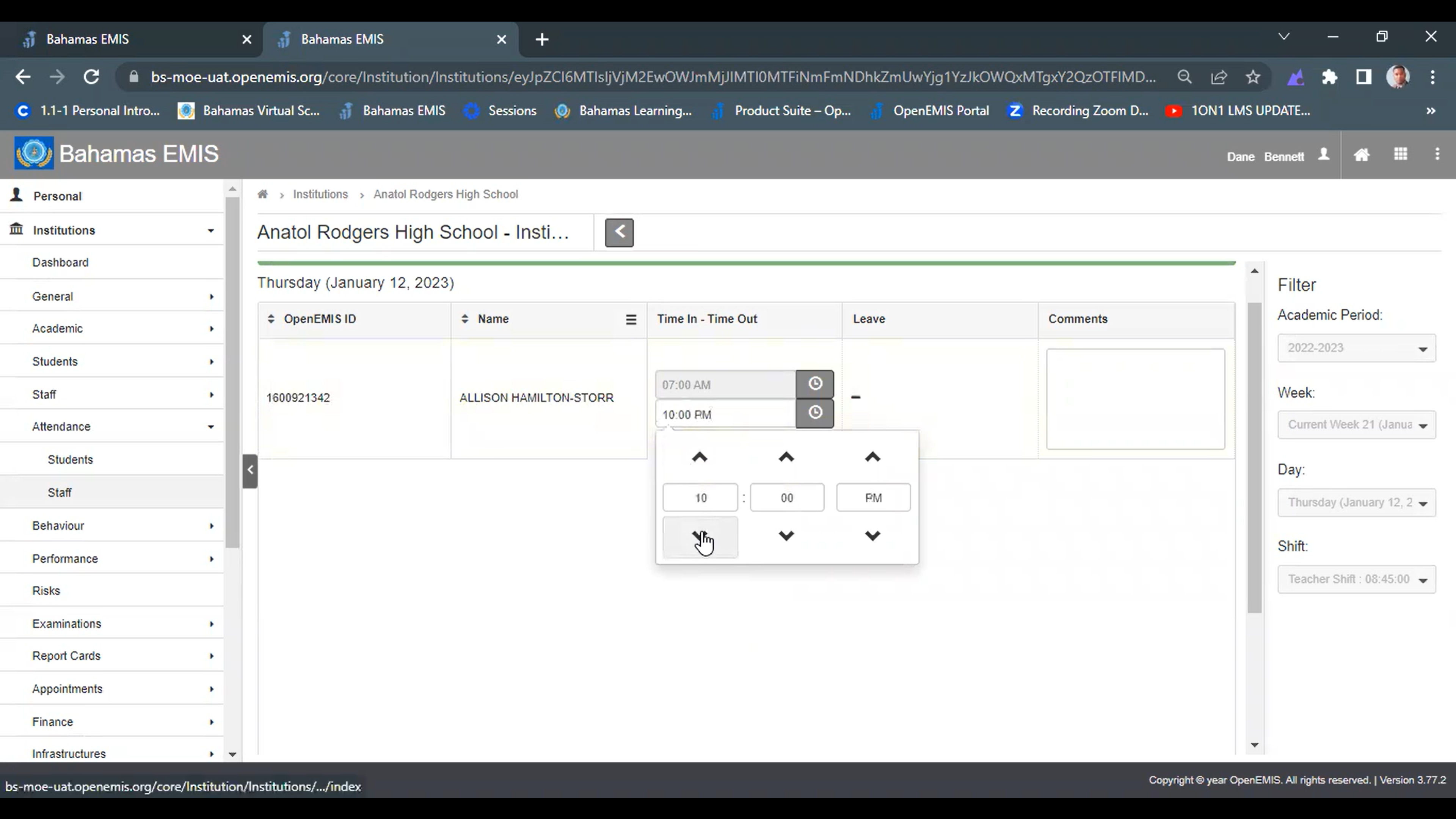Expand the Students sidebar menu
Screen dimensions: 1456x819
pyautogui.click(x=112, y=361)
